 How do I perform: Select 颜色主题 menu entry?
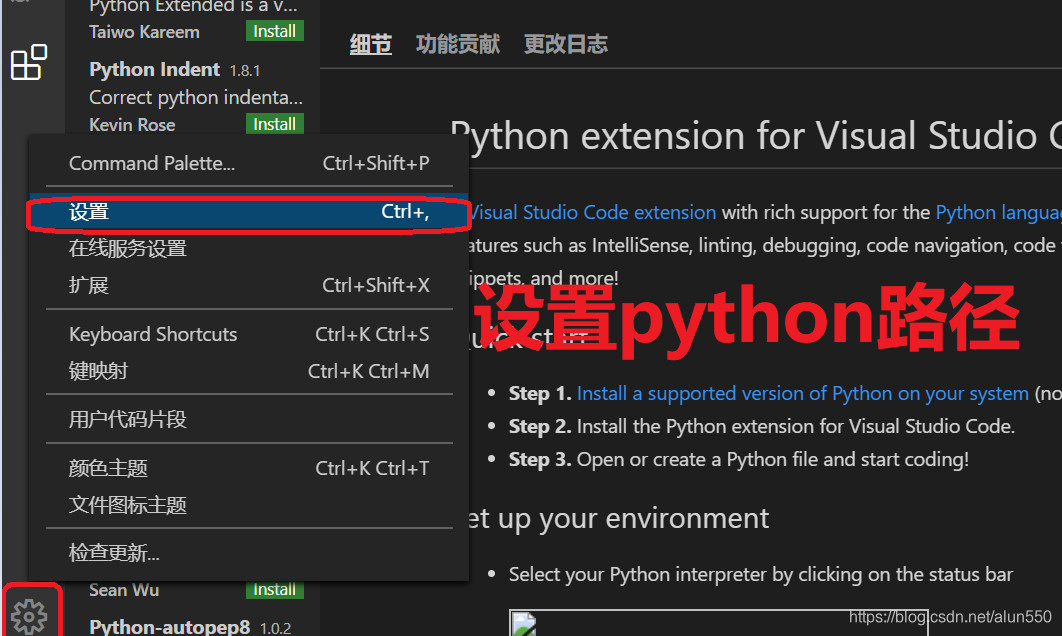[249, 468]
